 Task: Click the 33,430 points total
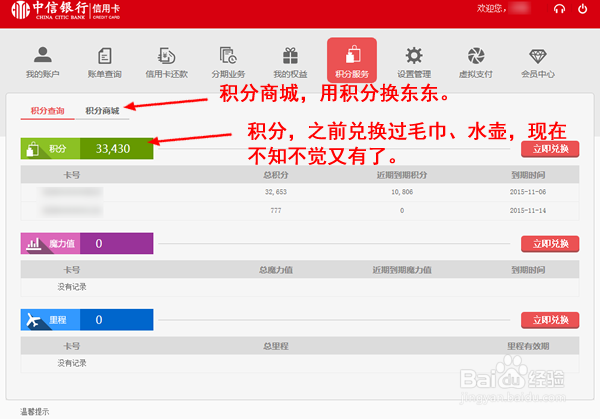(x=113, y=148)
